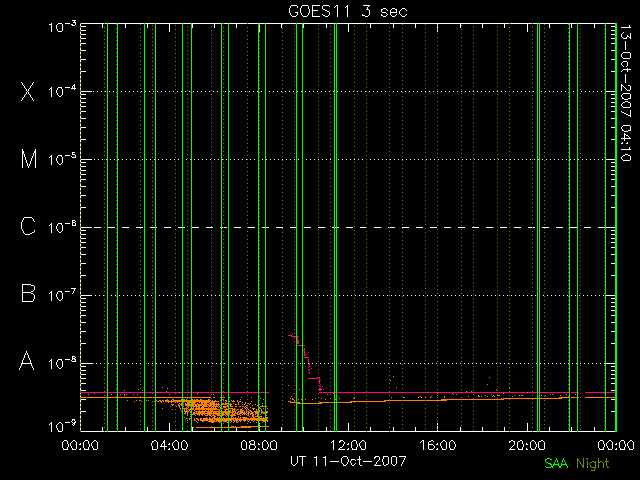Click the 10^-5 flux axis label
The image size is (640, 480).
62,159
